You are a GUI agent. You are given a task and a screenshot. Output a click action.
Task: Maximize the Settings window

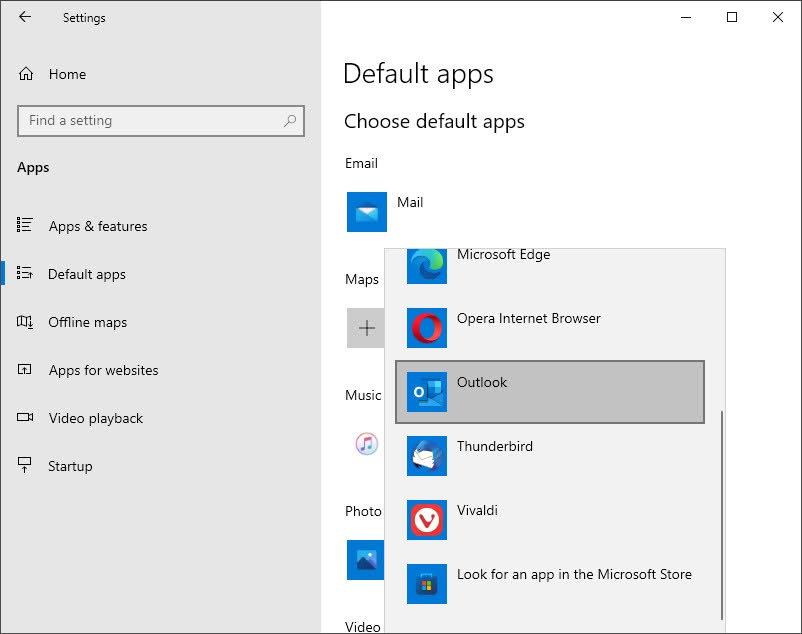[x=732, y=17]
